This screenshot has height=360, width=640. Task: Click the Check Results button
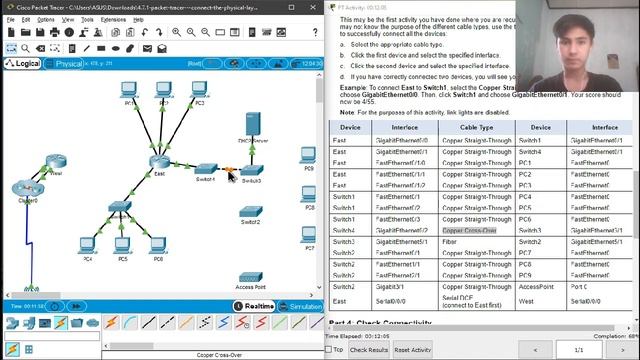coord(369,350)
